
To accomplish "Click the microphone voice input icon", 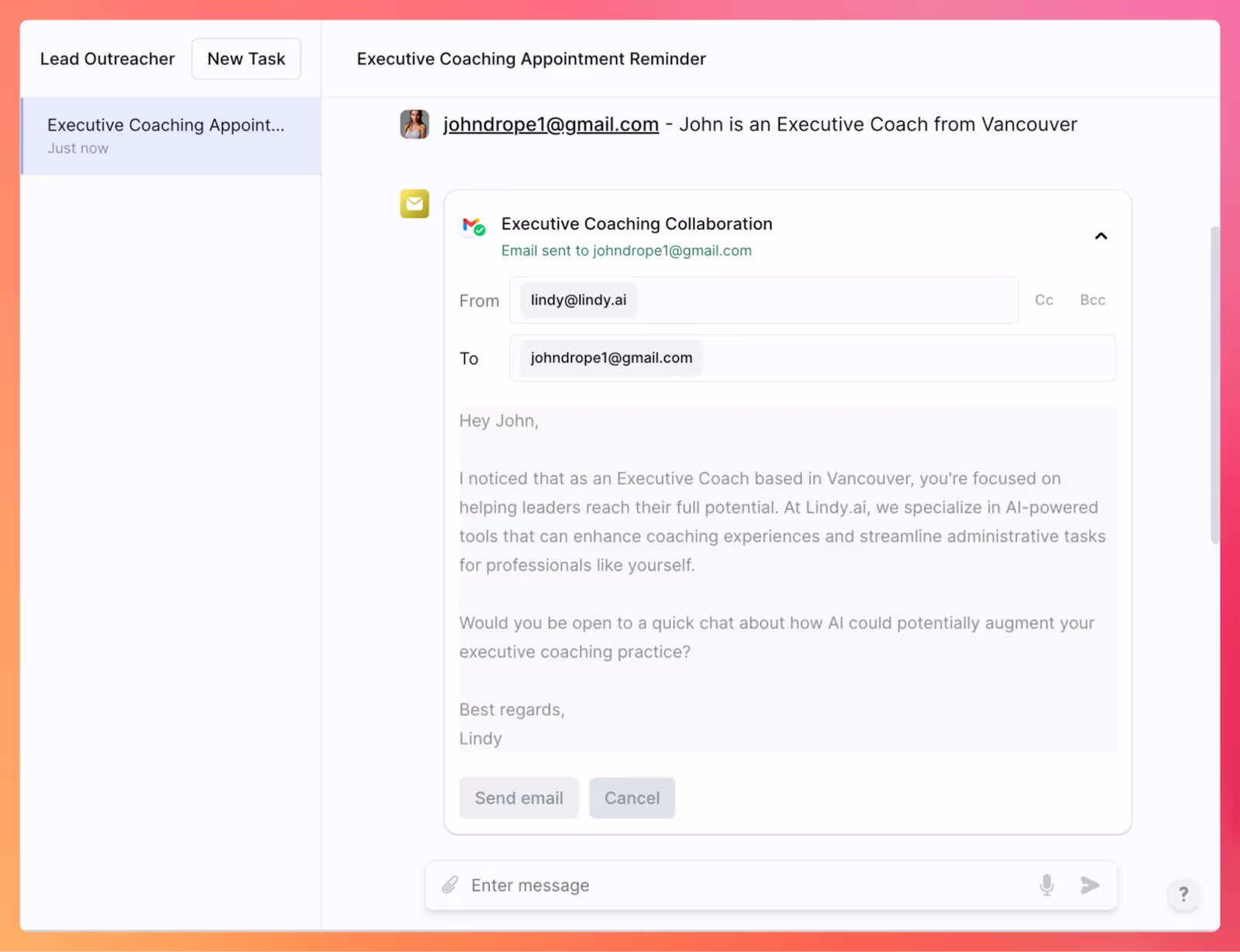I will pos(1046,885).
